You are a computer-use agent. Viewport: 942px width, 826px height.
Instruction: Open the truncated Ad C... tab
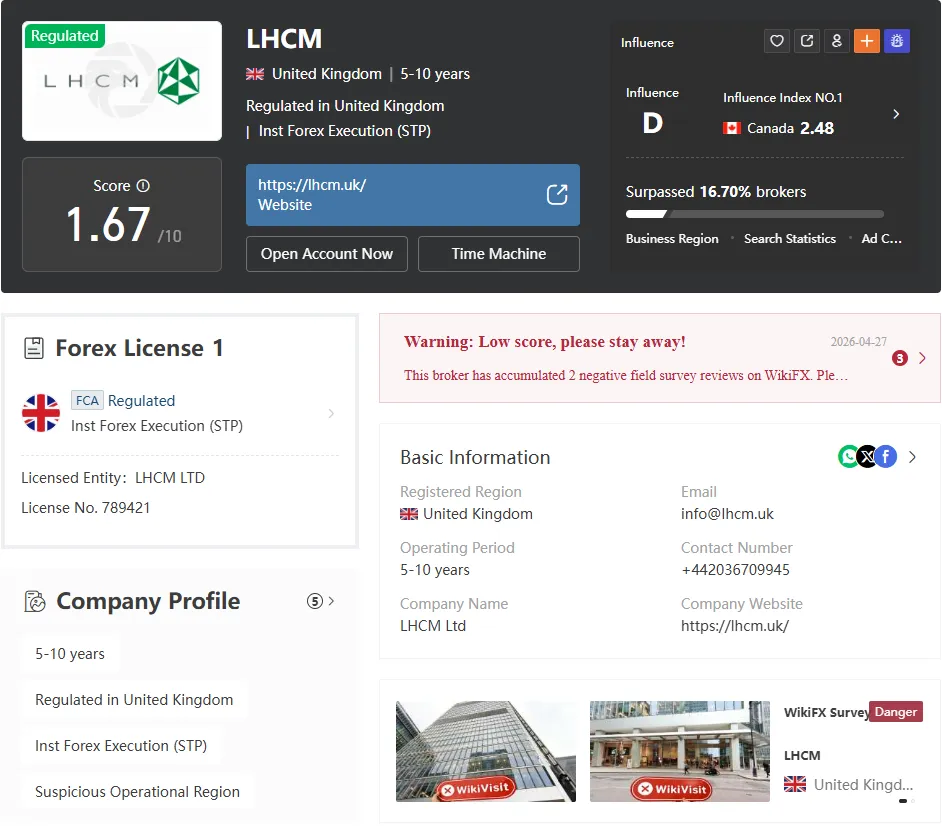tap(881, 238)
